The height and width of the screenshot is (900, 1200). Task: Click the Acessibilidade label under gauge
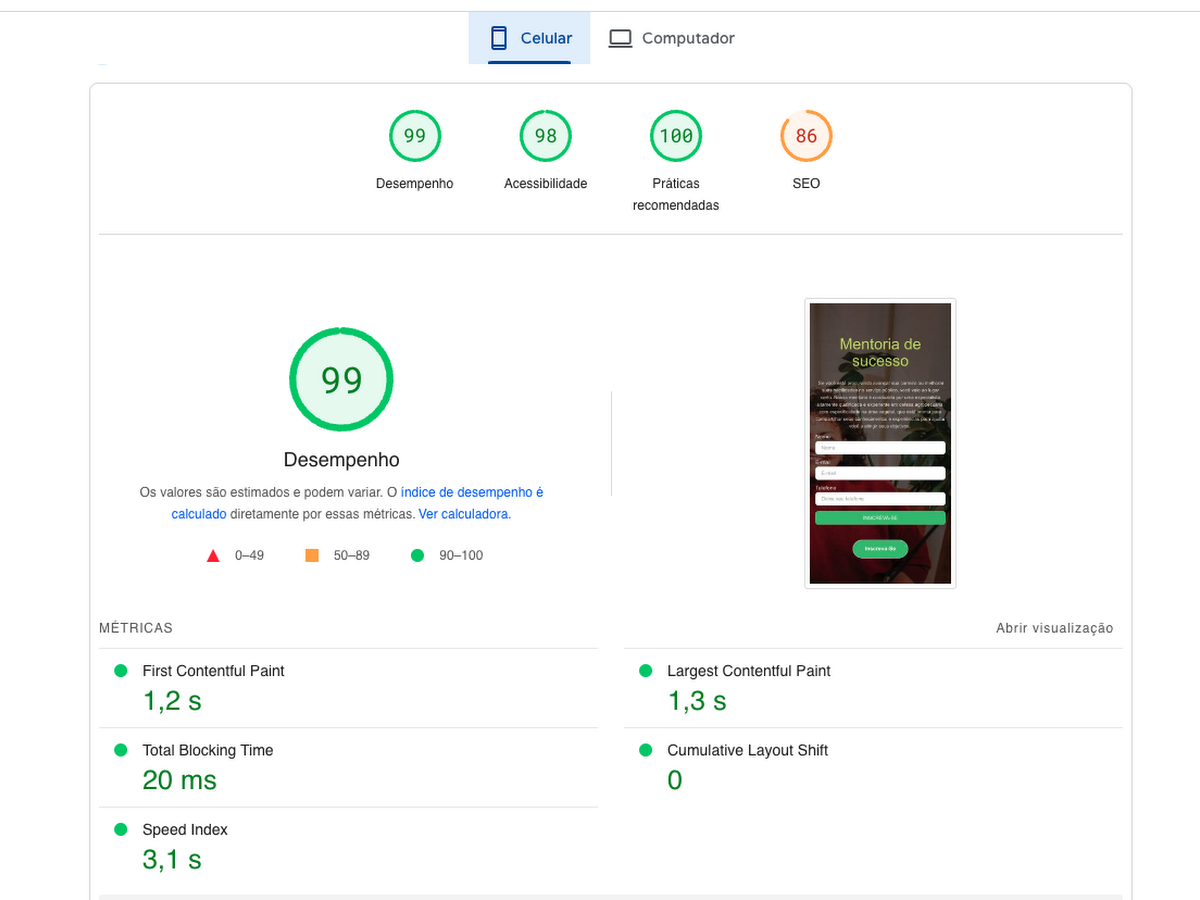545,184
